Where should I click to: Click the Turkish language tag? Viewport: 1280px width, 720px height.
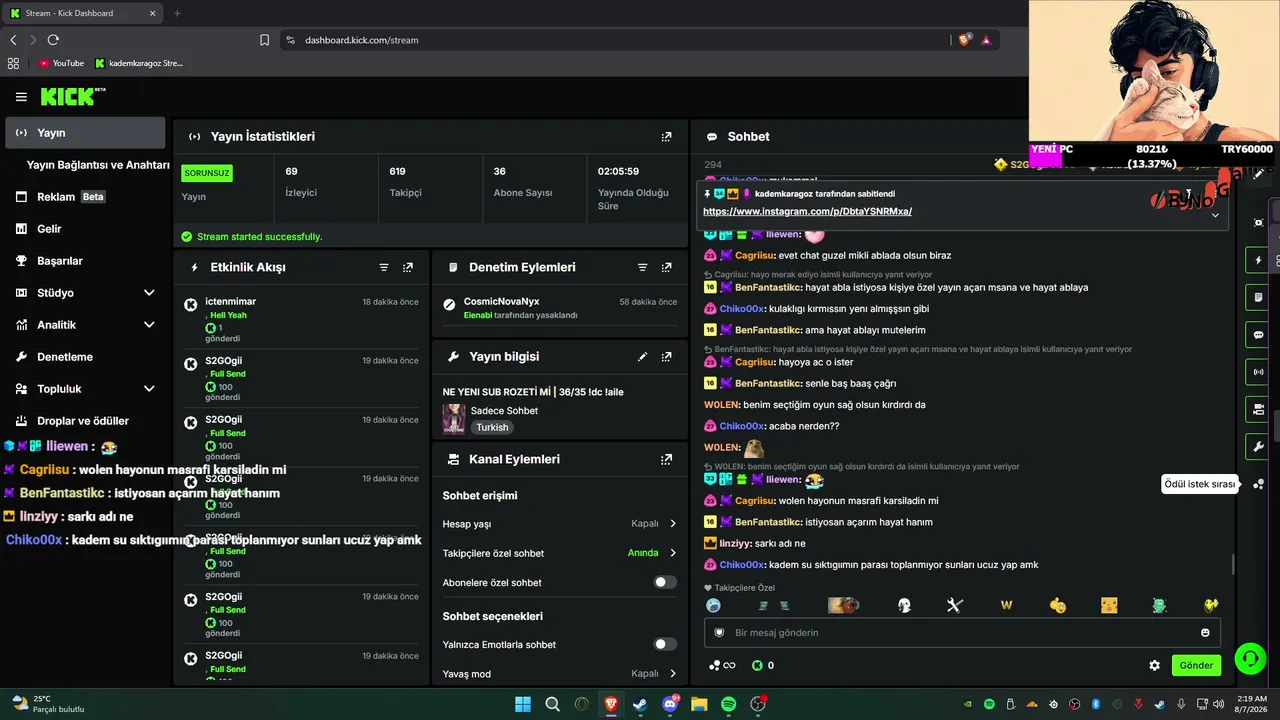(x=492, y=428)
